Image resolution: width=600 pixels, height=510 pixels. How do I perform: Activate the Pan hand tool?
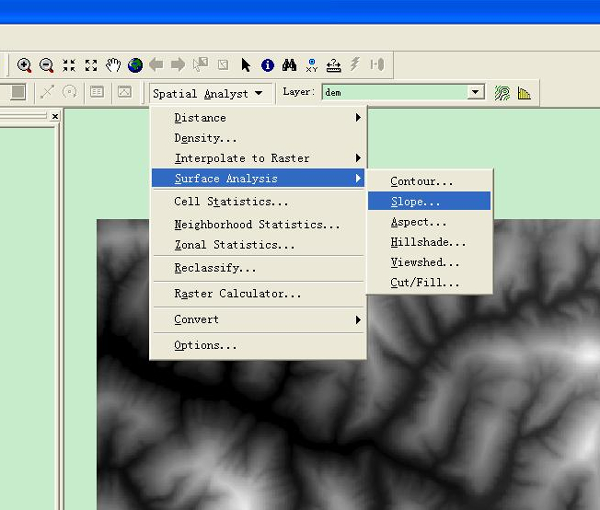113,65
